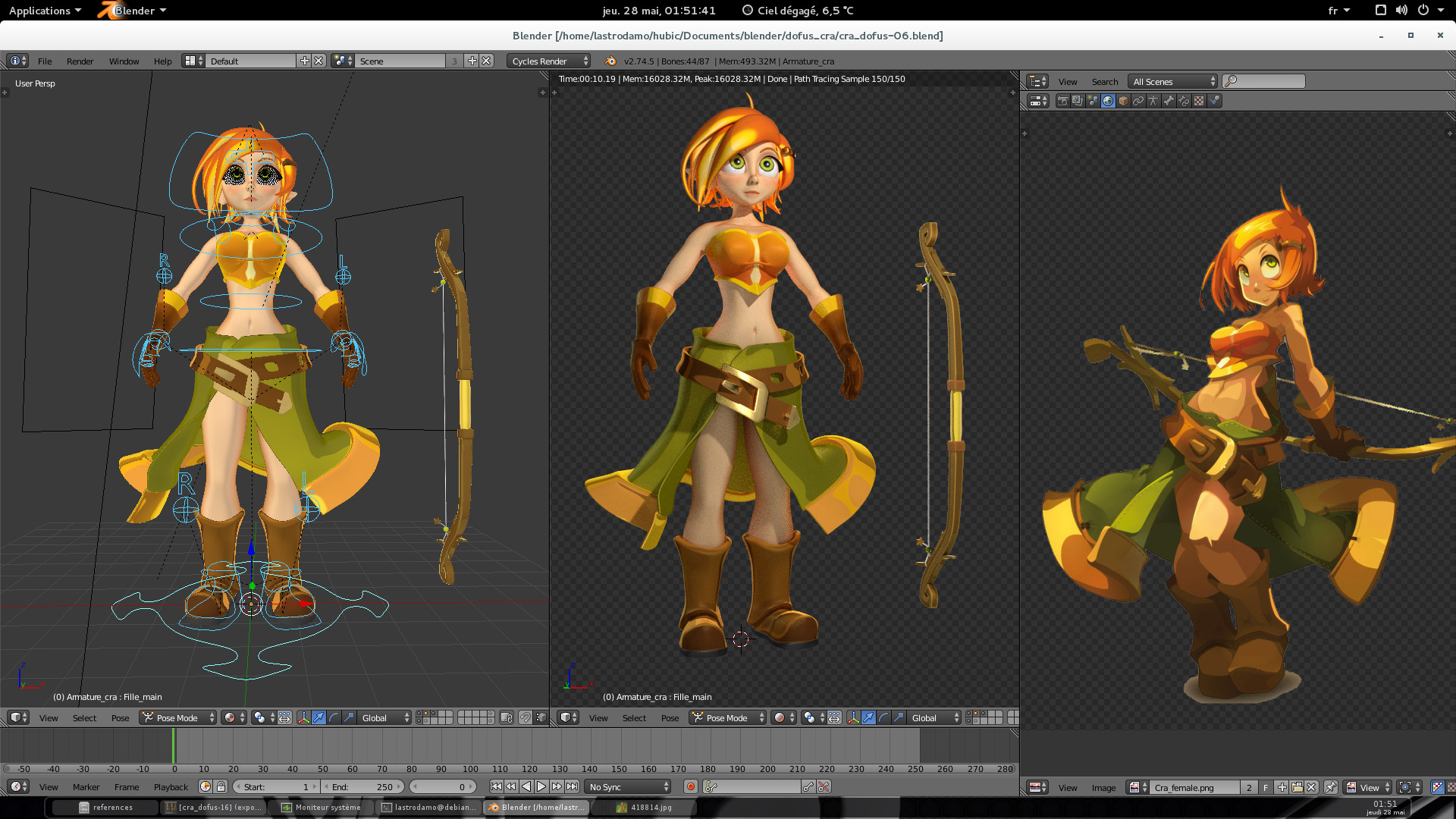Select the translate manipulator arrow in left viewport
The image size is (1456, 819).
[x=318, y=717]
